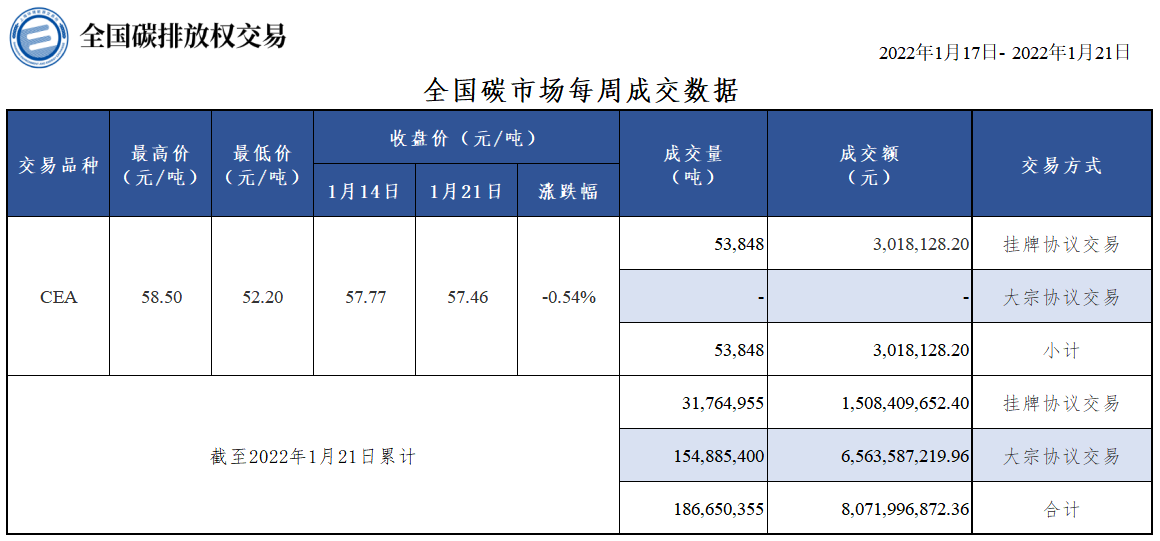Image resolution: width=1160 pixels, height=541 pixels.
Task: Click the 全国碳市场每周成交数据 table title
Action: pyautogui.click(x=581, y=92)
